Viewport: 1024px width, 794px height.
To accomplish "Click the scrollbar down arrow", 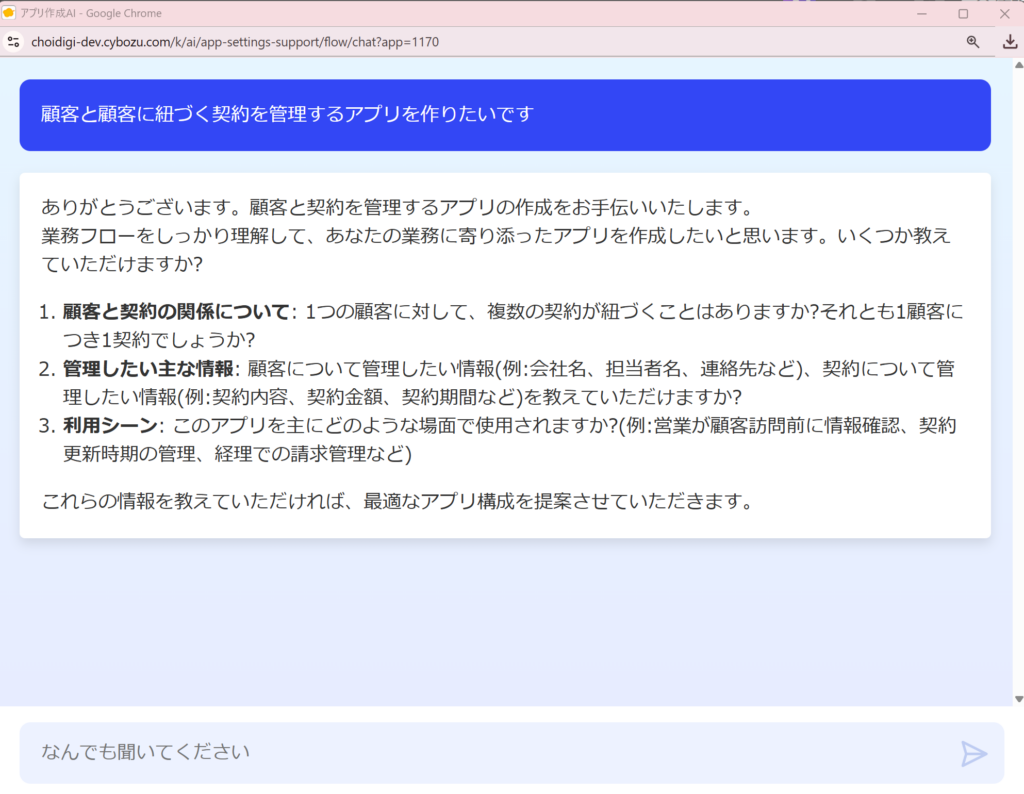I will pos(1018,699).
